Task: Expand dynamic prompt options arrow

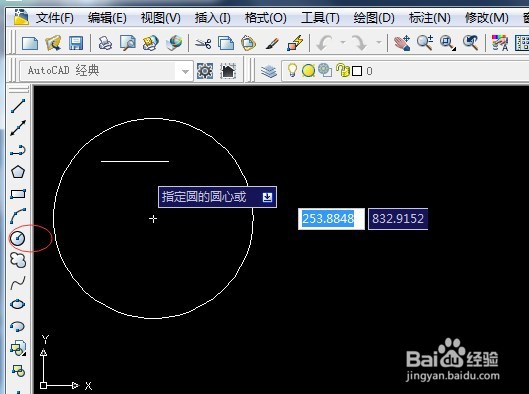Action: tap(267, 197)
